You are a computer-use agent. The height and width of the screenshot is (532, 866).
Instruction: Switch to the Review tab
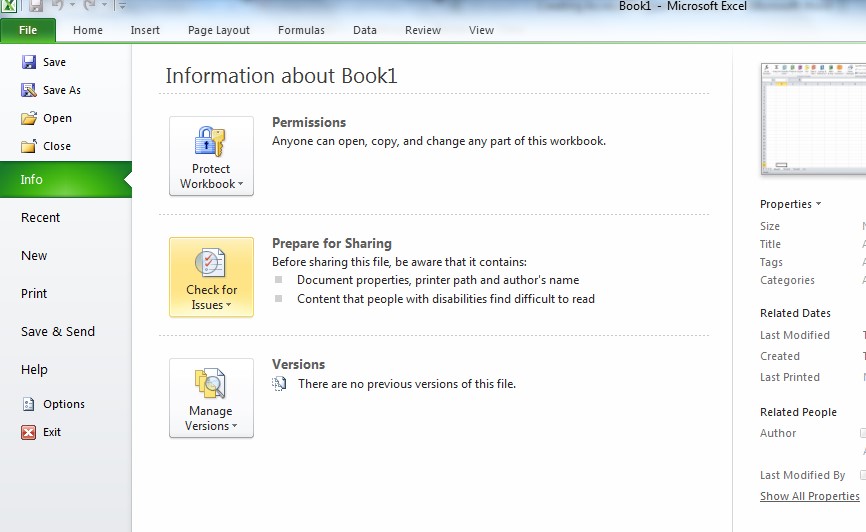pyautogui.click(x=423, y=30)
